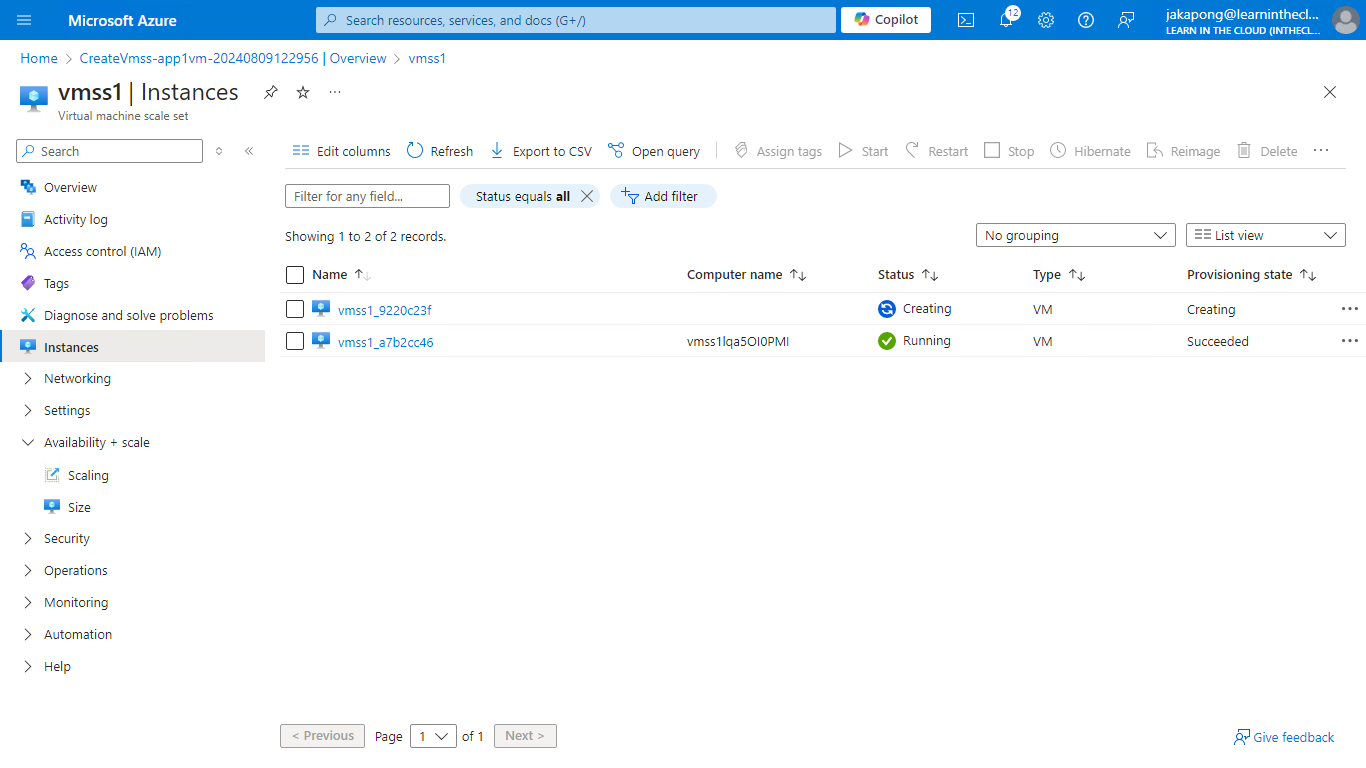
Task: Close the vmss1 Instances blade
Action: [x=1330, y=92]
